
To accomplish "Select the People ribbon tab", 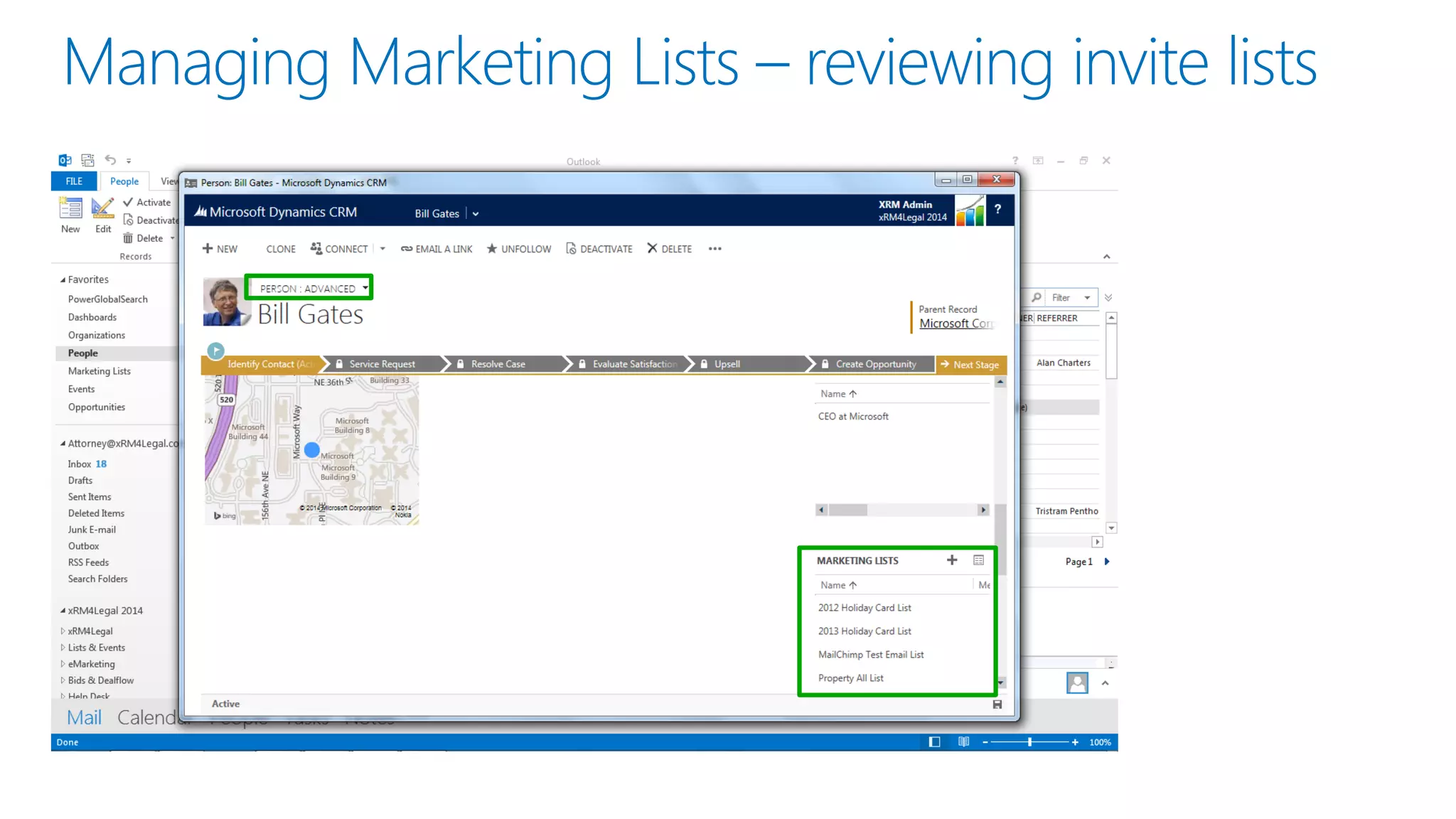I will click(x=124, y=181).
